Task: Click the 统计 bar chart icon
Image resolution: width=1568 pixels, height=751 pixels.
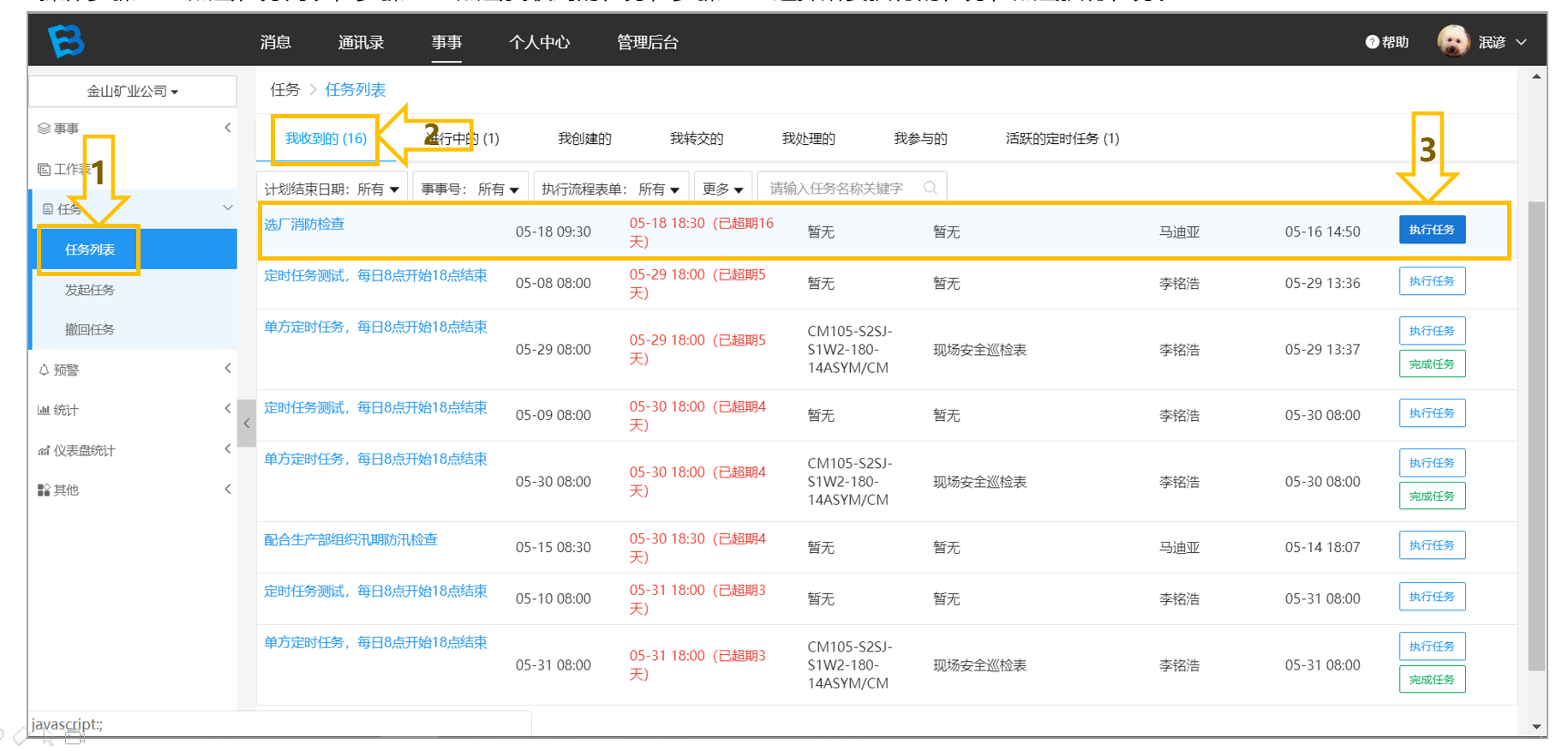Action: (x=44, y=410)
